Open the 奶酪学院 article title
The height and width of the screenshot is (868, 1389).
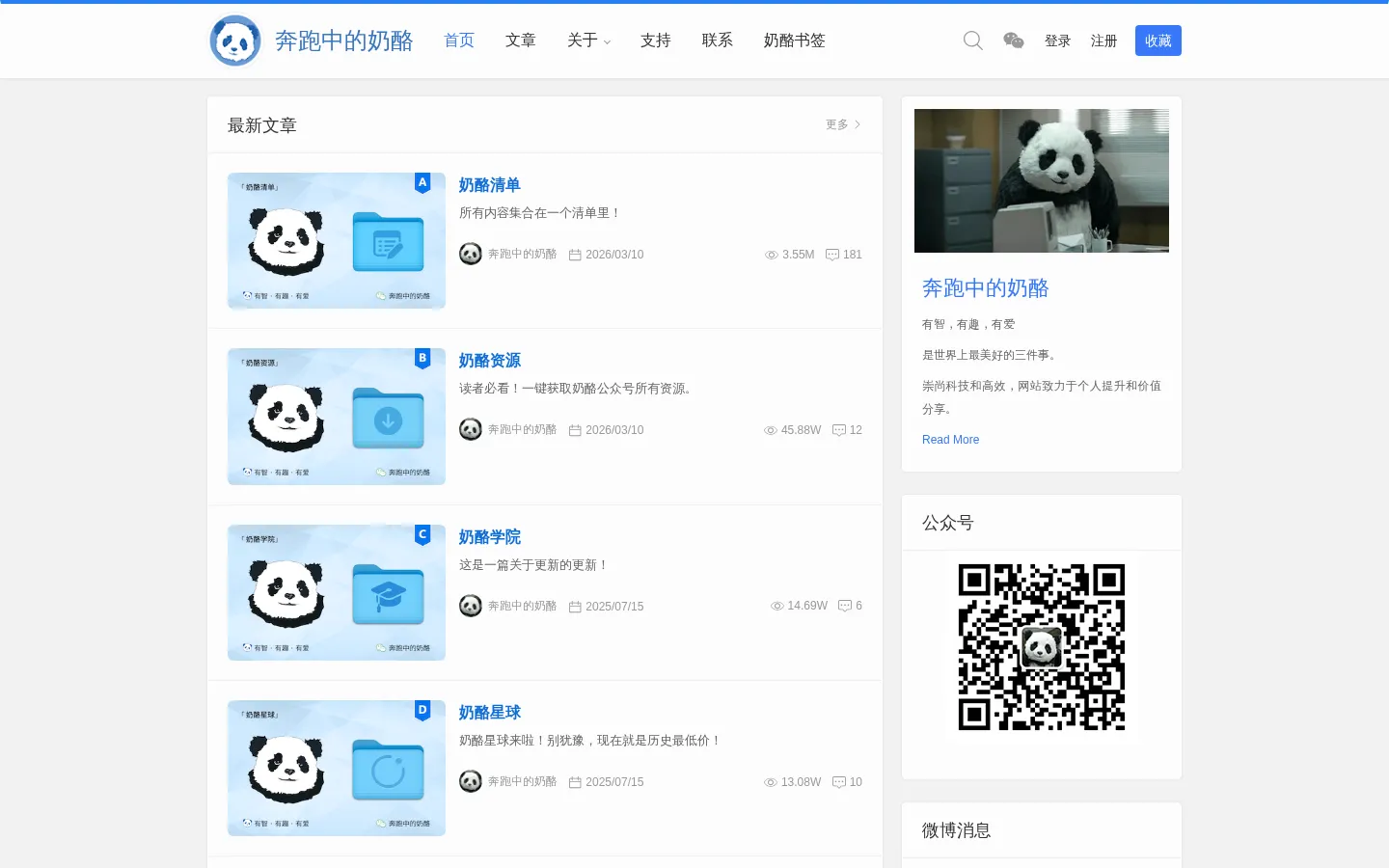(490, 537)
